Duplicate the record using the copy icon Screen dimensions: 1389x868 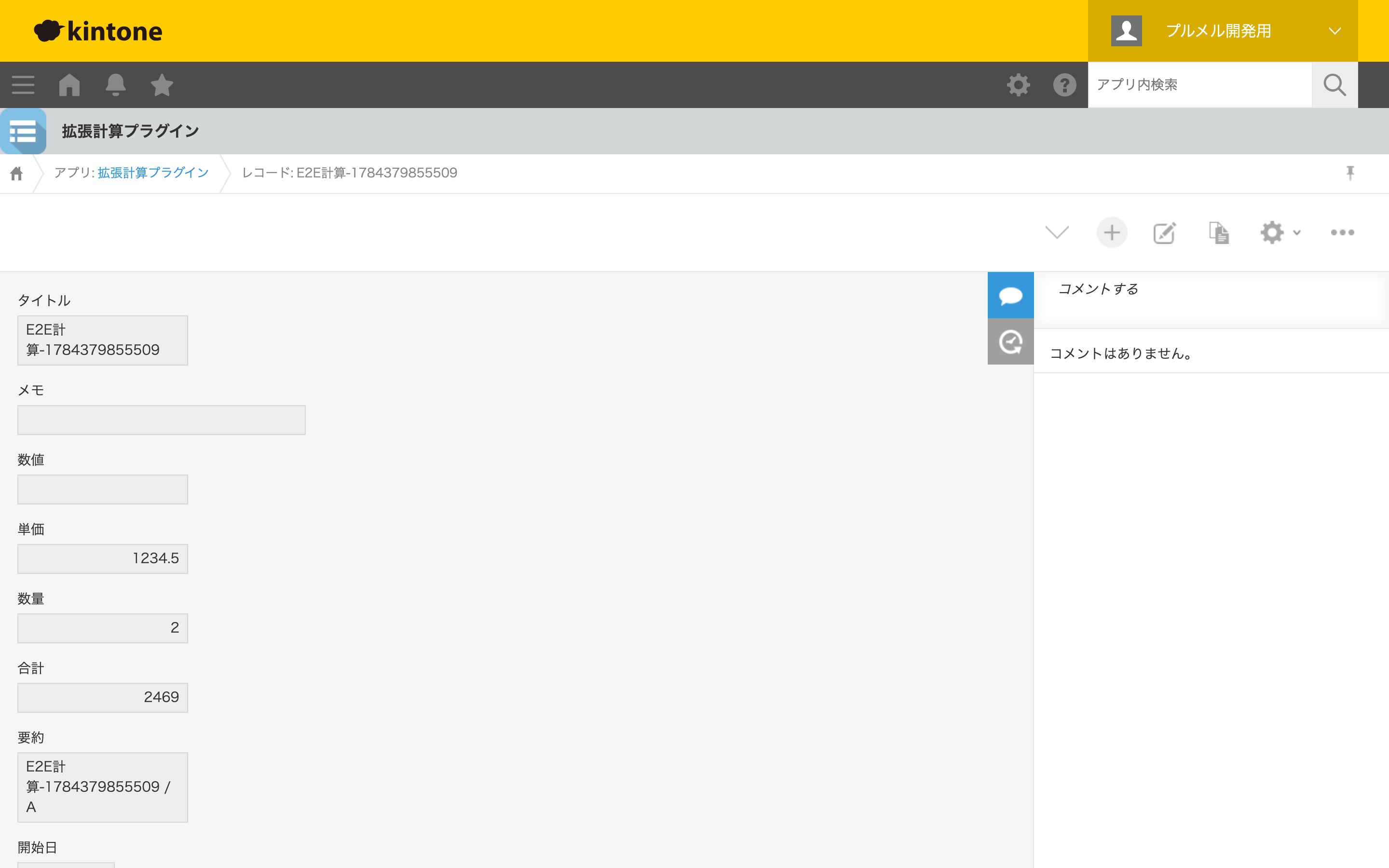coord(1219,232)
